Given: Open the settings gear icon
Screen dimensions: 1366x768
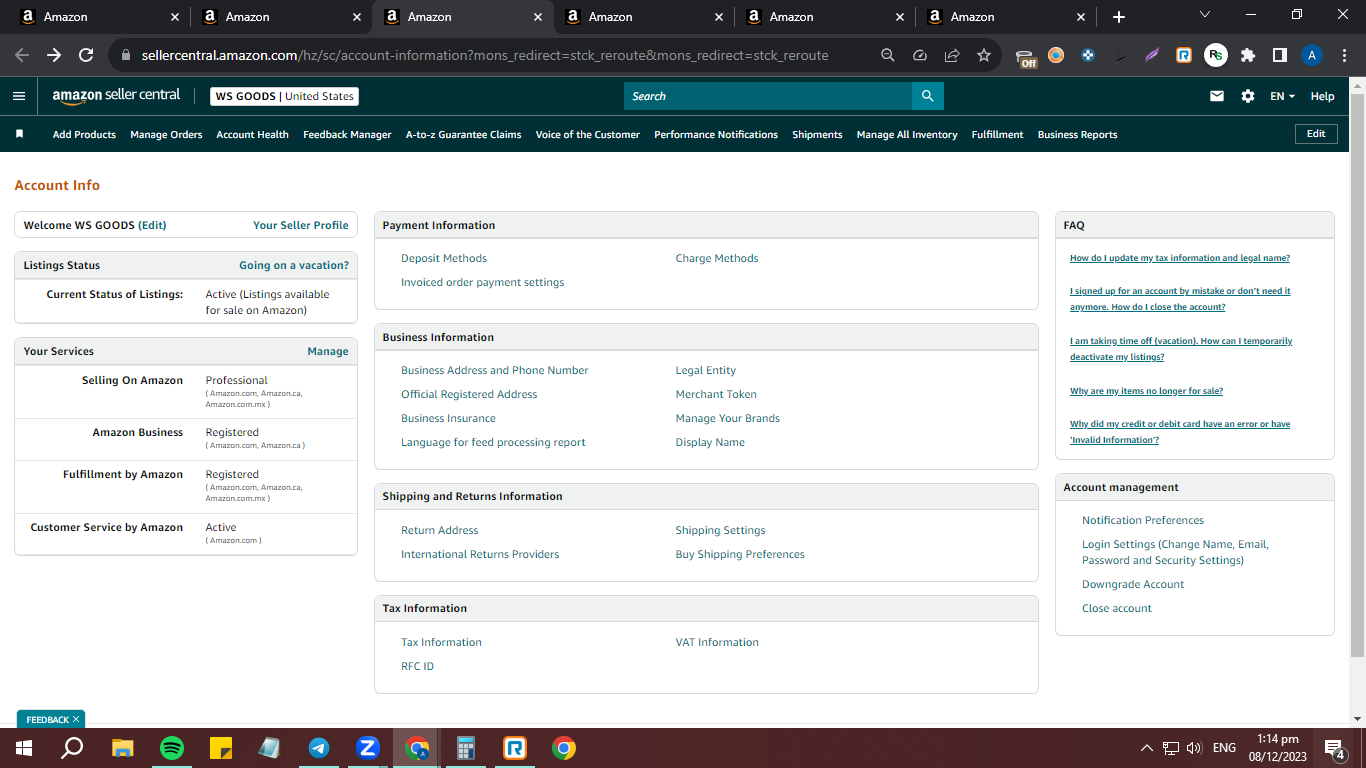Looking at the screenshot, I should pos(1248,96).
